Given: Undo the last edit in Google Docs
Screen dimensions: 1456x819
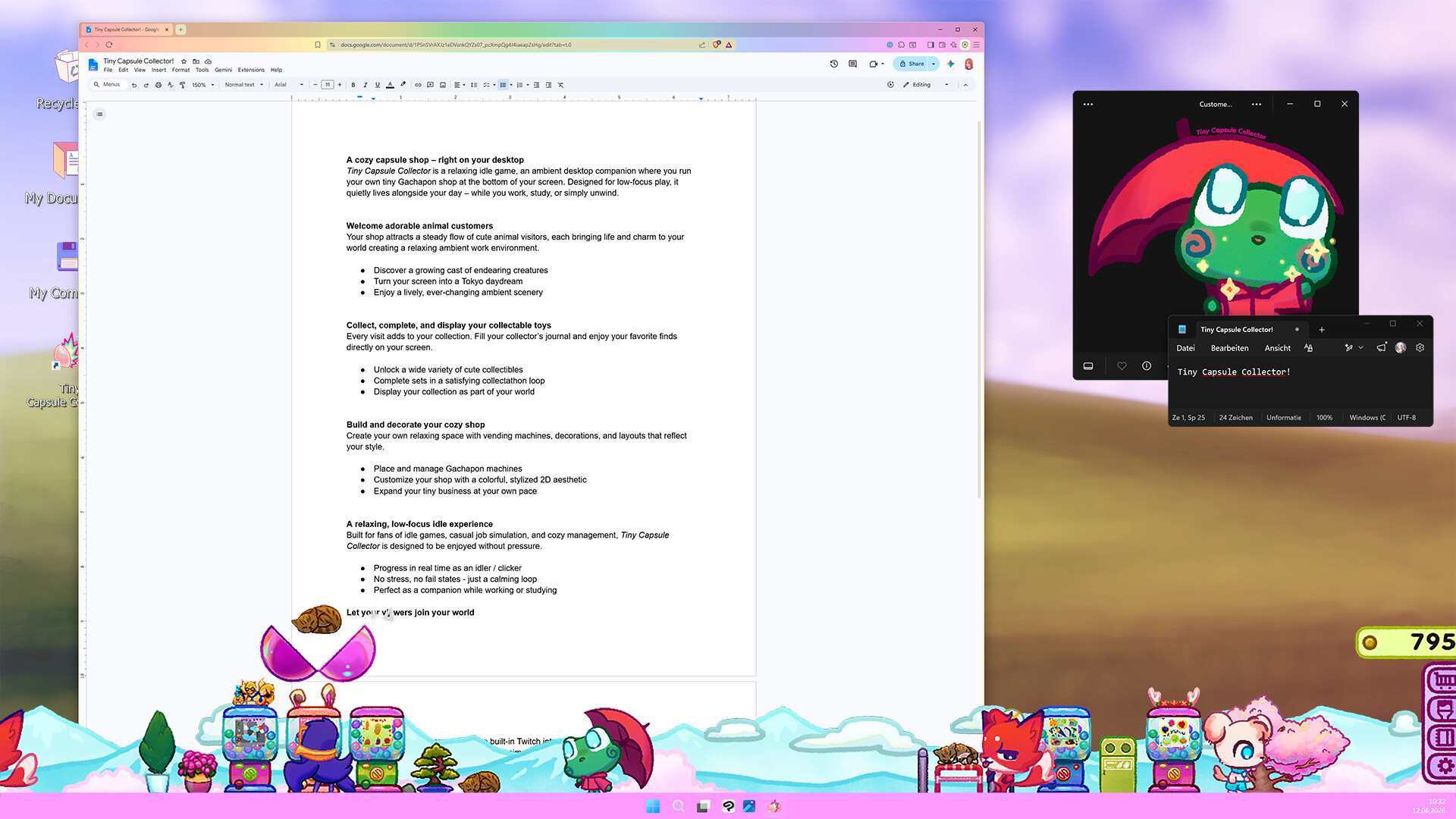Looking at the screenshot, I should (x=134, y=85).
